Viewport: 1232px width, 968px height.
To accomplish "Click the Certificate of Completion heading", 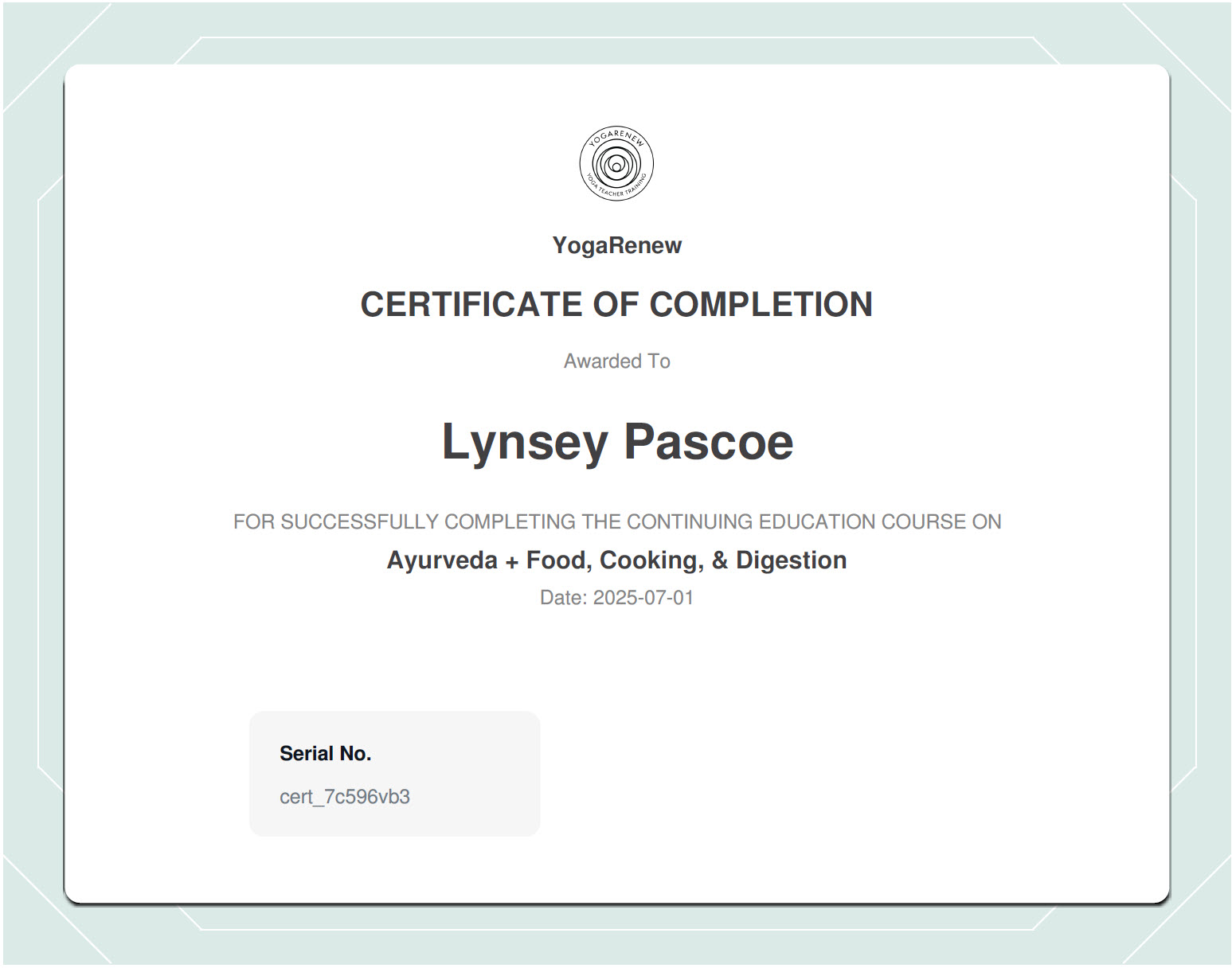I will pyautogui.click(x=616, y=304).
